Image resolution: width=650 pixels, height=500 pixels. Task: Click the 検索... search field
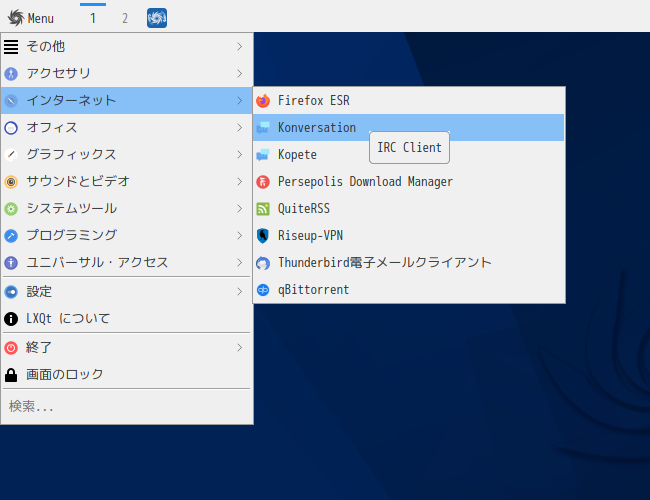tap(126, 406)
